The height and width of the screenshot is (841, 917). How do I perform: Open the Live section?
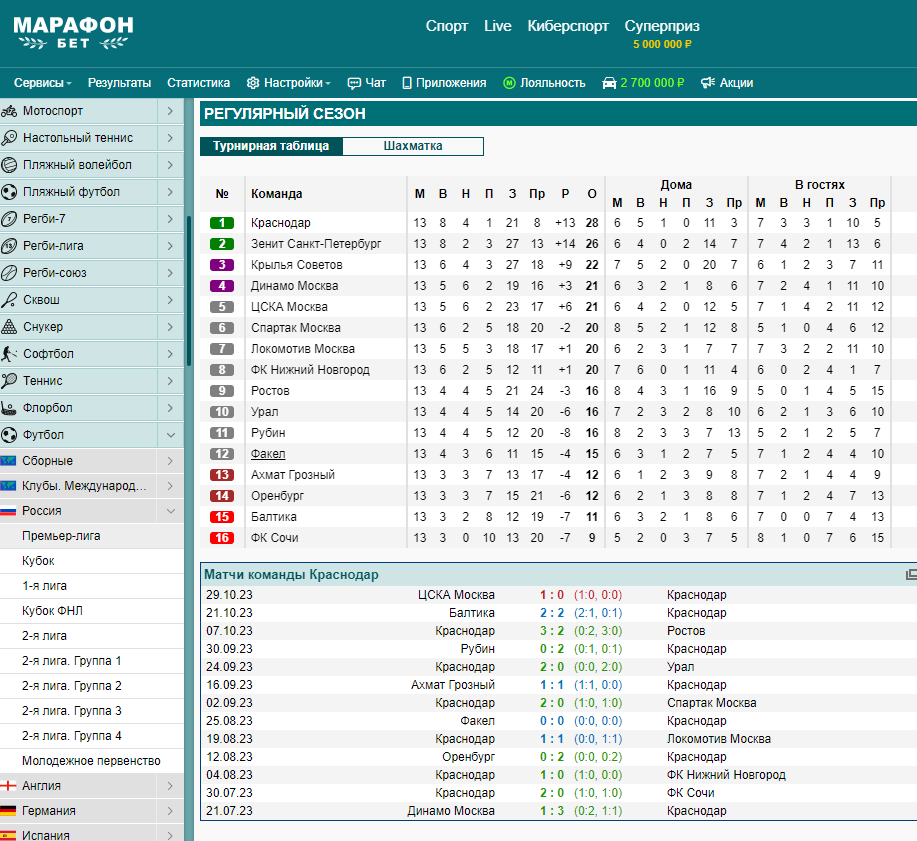coord(498,26)
